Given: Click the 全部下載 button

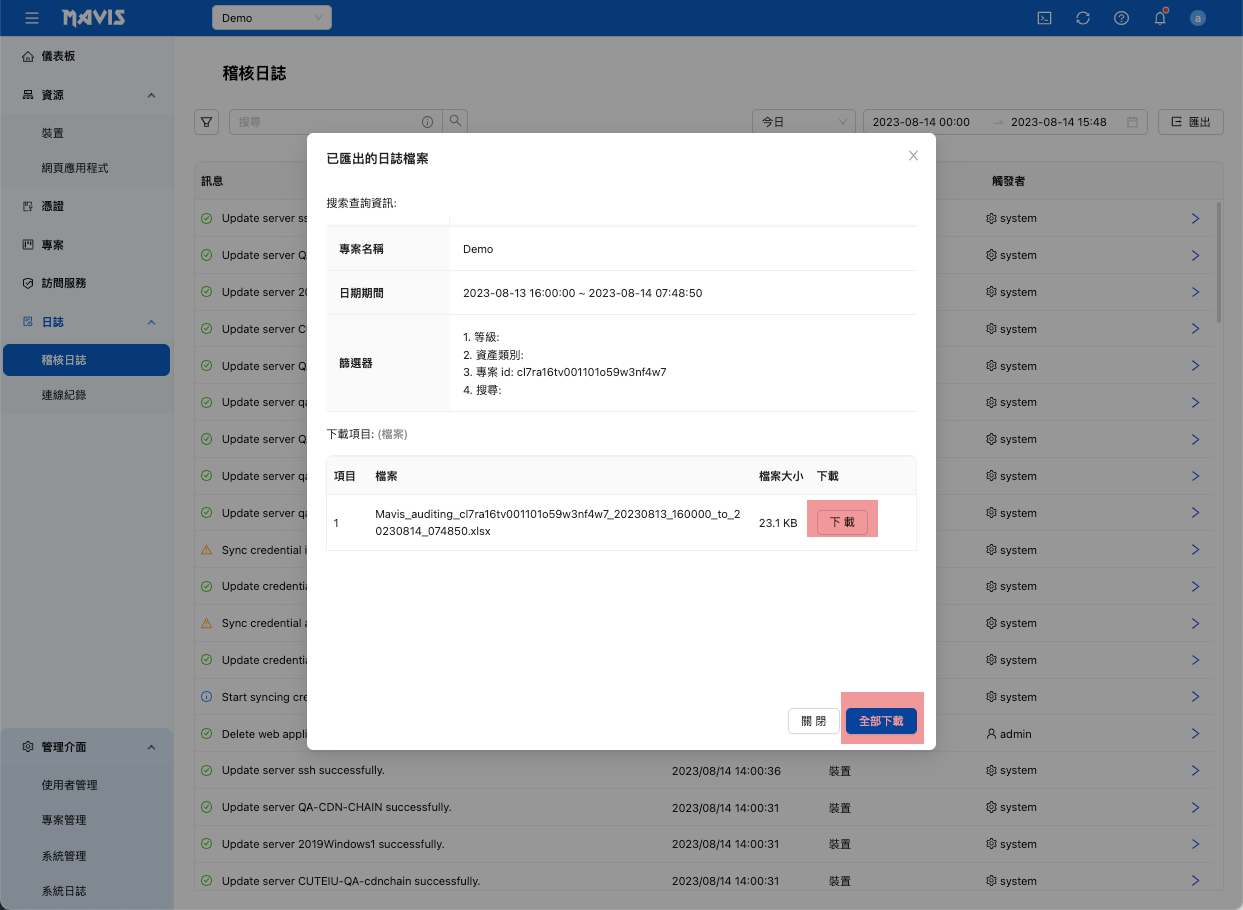Looking at the screenshot, I should [x=881, y=721].
